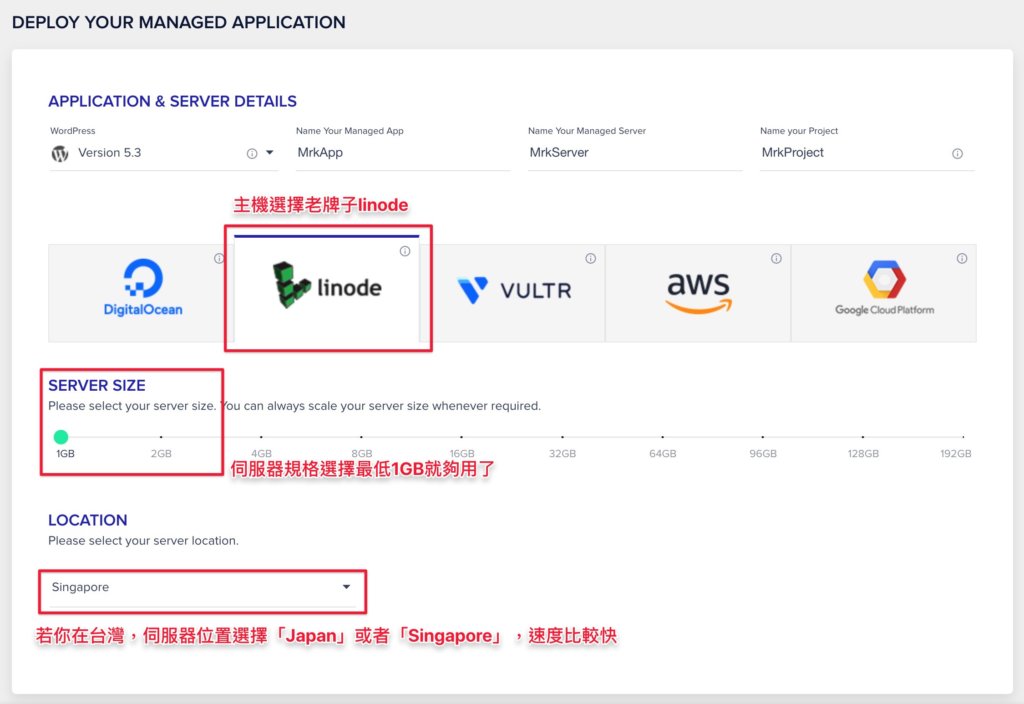This screenshot has width=1024, height=704.
Task: Click the WordPress logo icon
Action: 60,153
